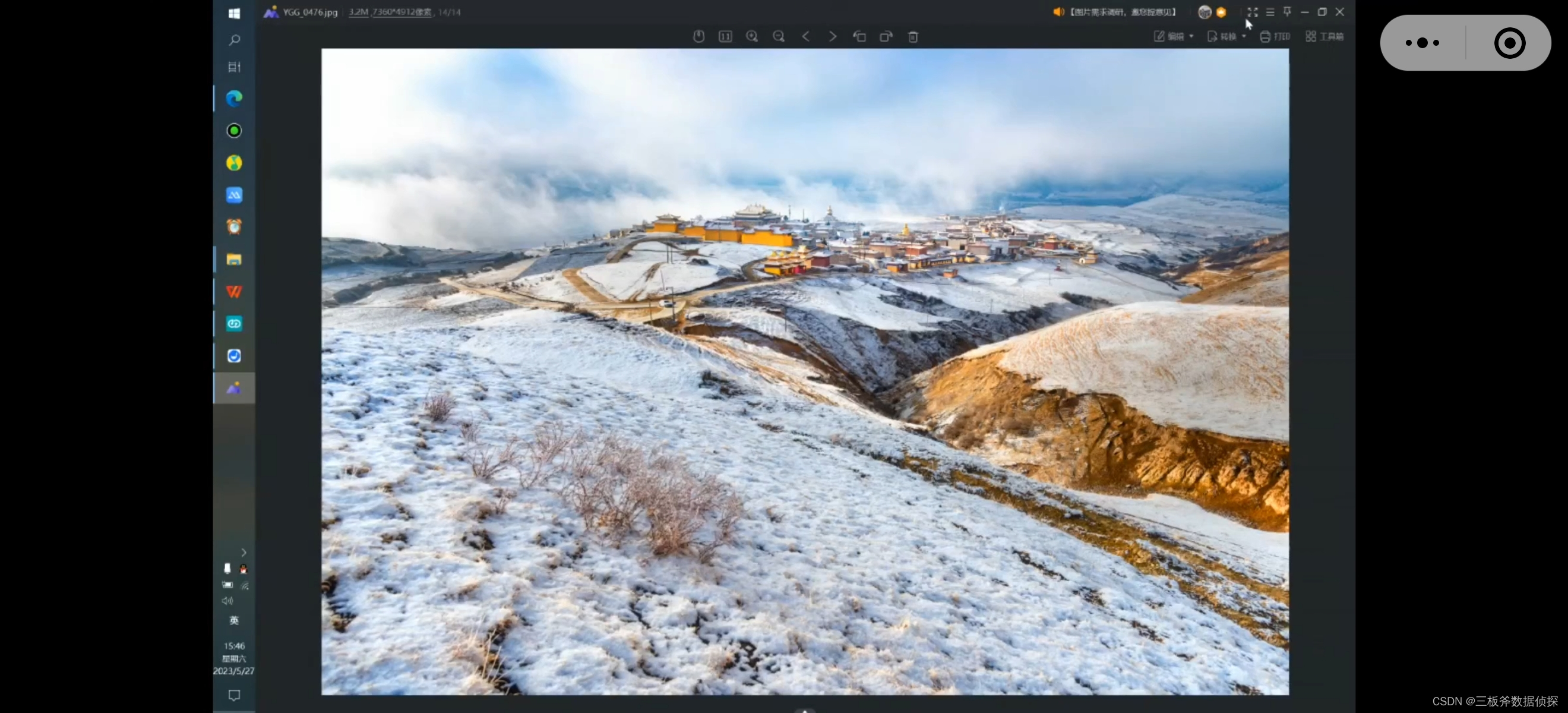1568x713 pixels.
Task: Show image at 1:1 actual size
Action: [x=725, y=36]
